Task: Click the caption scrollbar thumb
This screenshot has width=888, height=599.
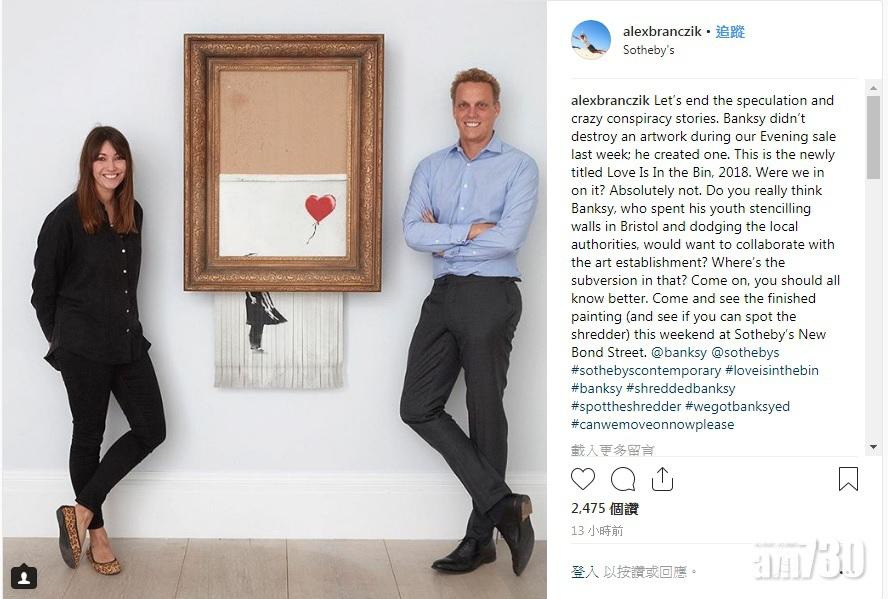Action: tap(873, 138)
